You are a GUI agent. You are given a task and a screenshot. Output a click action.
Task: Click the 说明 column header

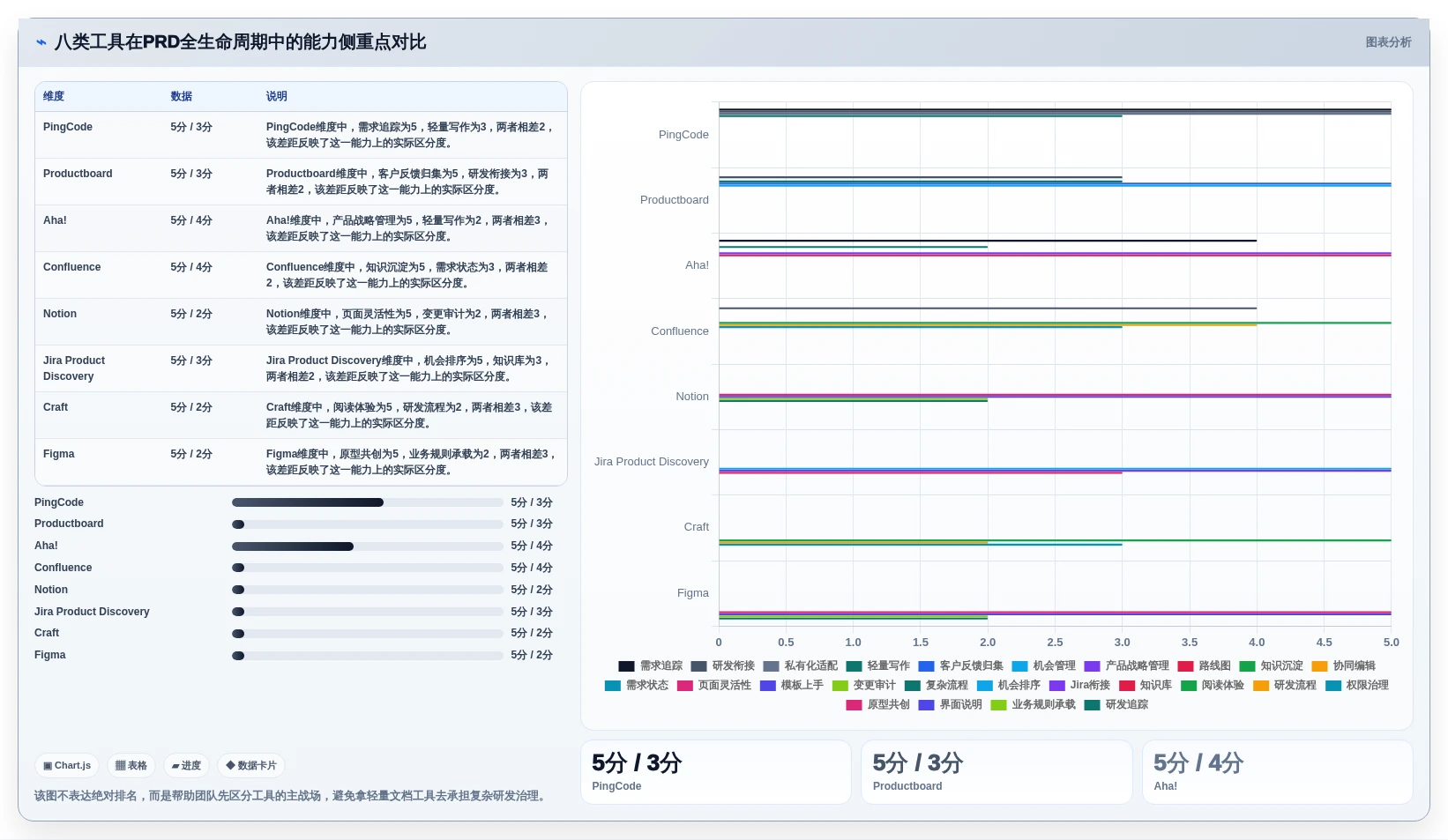(x=277, y=97)
